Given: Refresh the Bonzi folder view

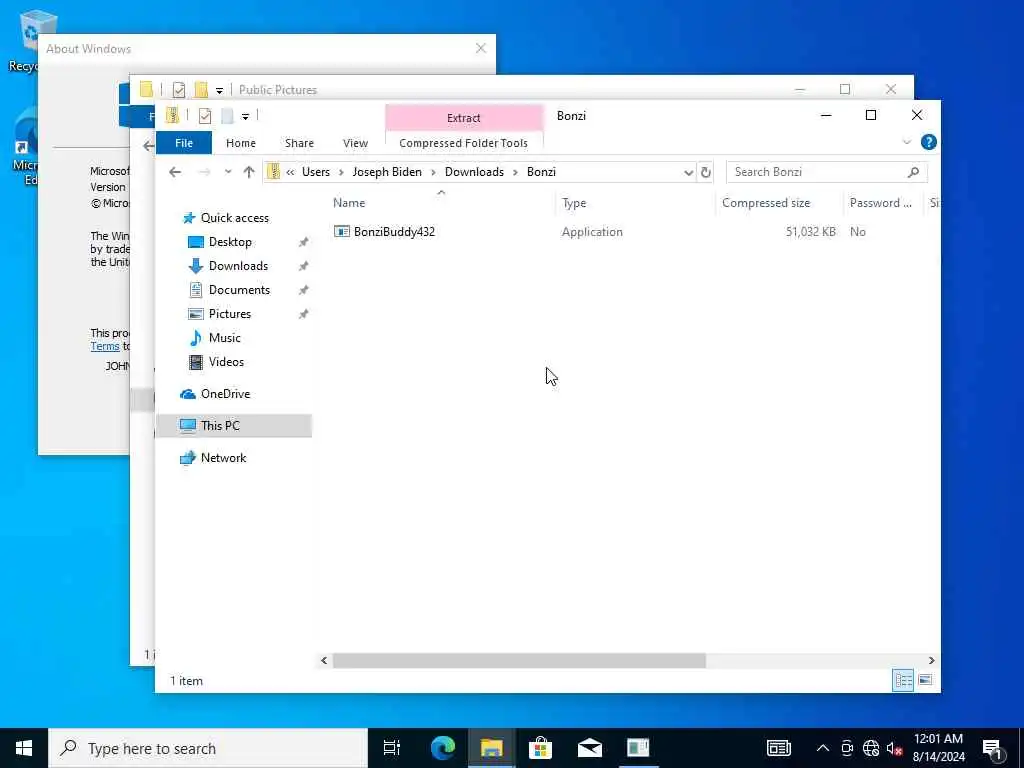Looking at the screenshot, I should [705, 172].
